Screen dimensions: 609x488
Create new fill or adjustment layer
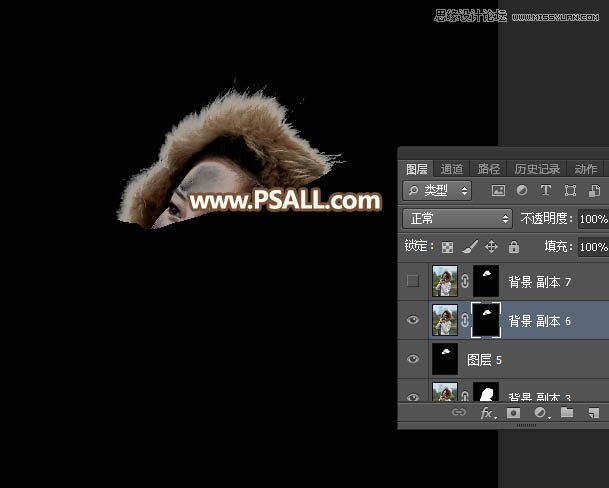541,413
